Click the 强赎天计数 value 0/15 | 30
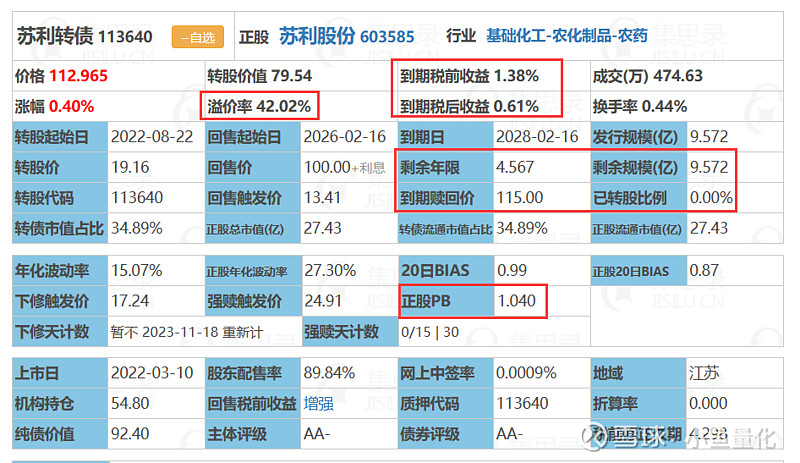Viewport: 800px width, 463px height. click(x=430, y=332)
